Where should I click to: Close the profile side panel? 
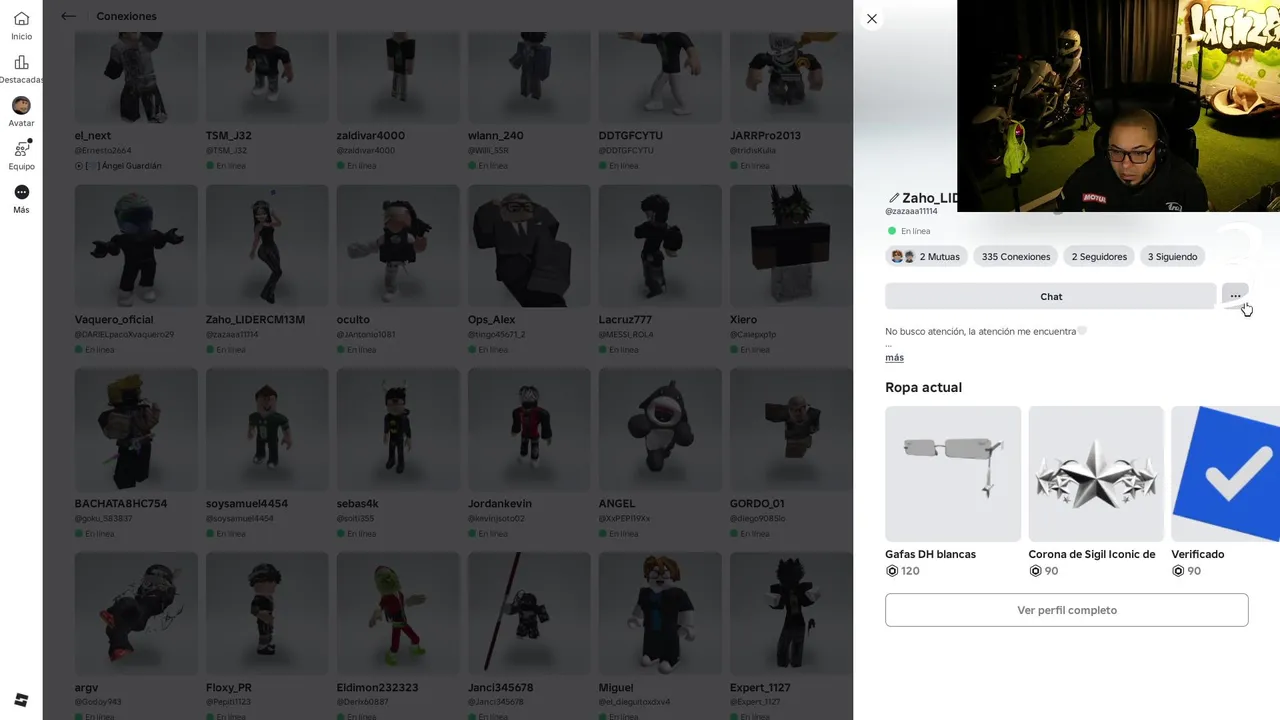point(872,18)
